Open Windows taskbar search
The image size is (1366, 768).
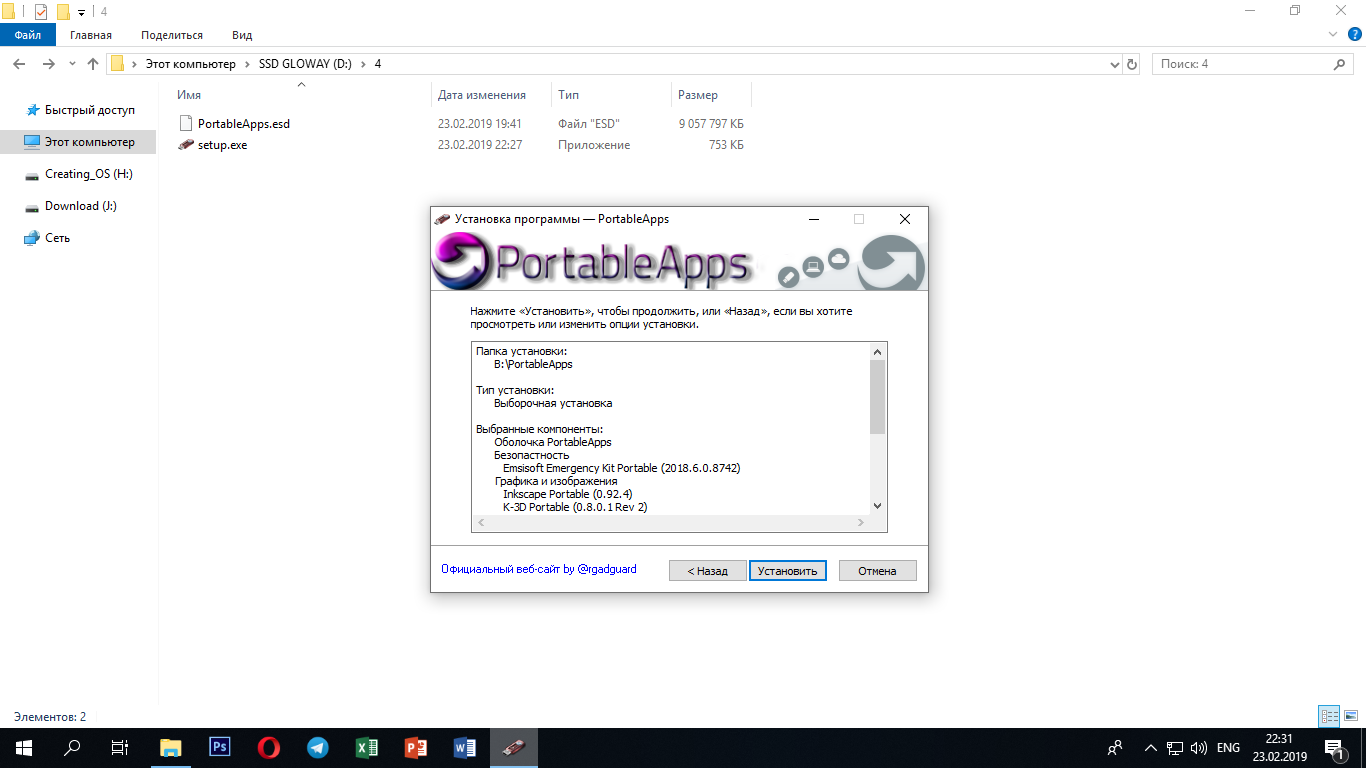72,748
